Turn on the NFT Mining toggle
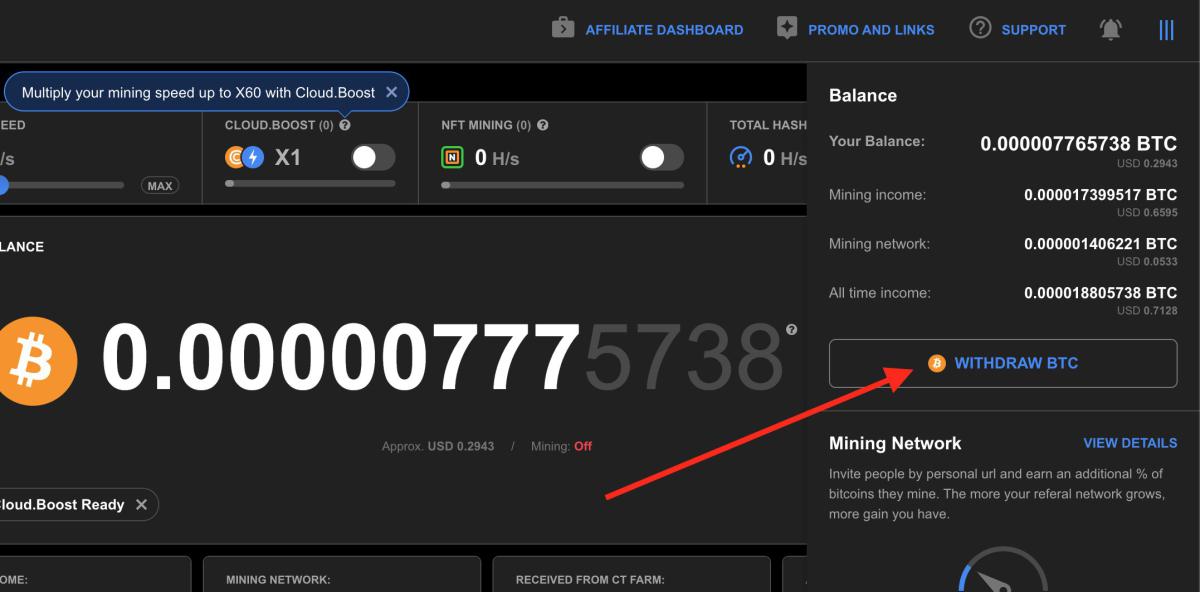Viewport: 1200px width, 592px height. (x=661, y=157)
